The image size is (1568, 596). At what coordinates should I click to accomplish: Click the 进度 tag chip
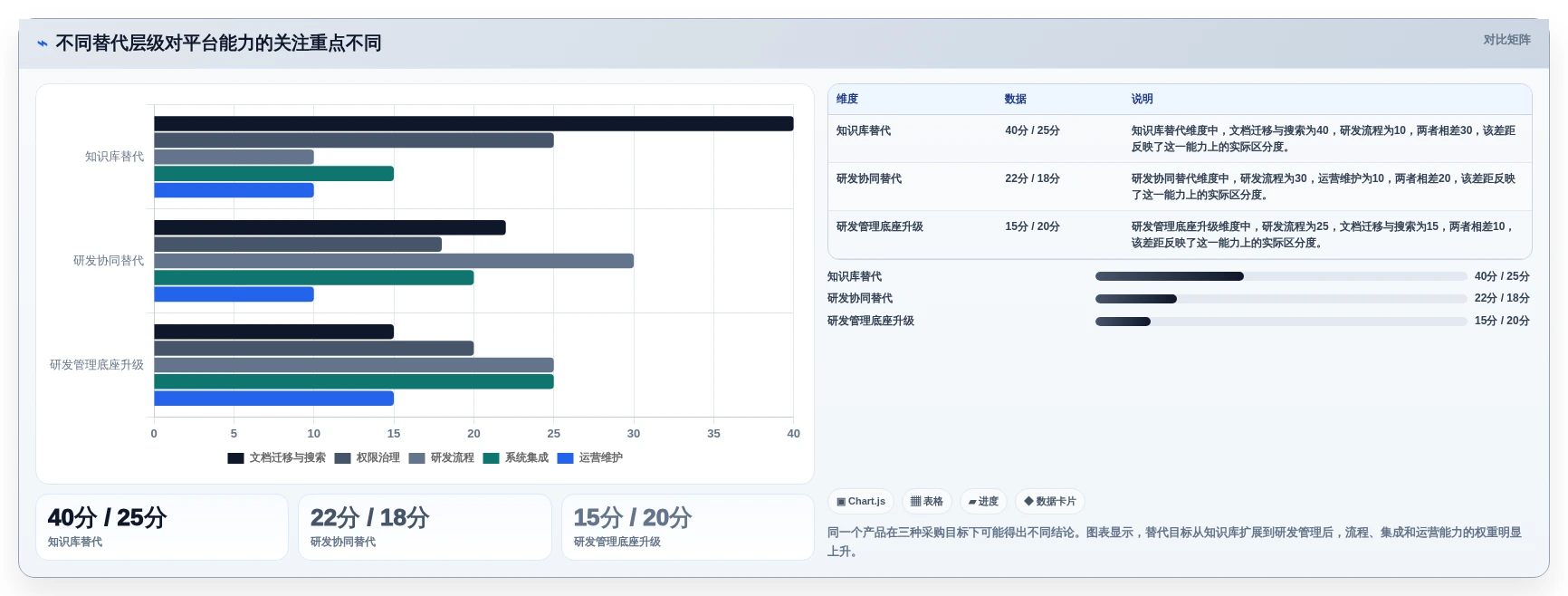(983, 501)
